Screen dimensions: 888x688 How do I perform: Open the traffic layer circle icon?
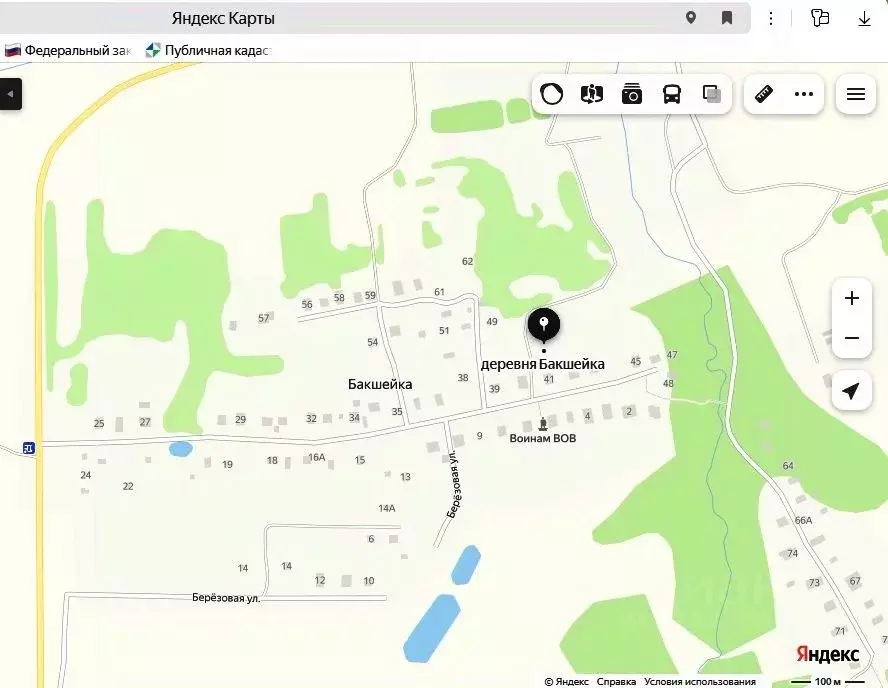click(x=551, y=94)
